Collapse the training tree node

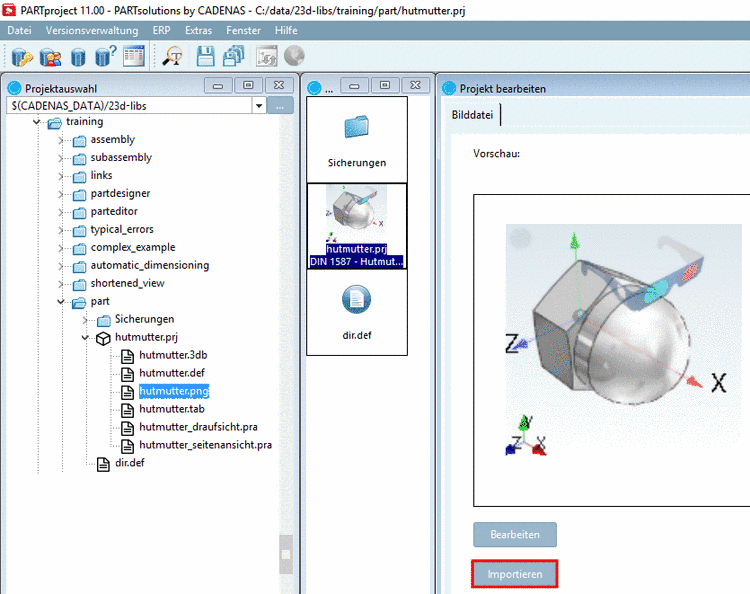click(x=36, y=122)
